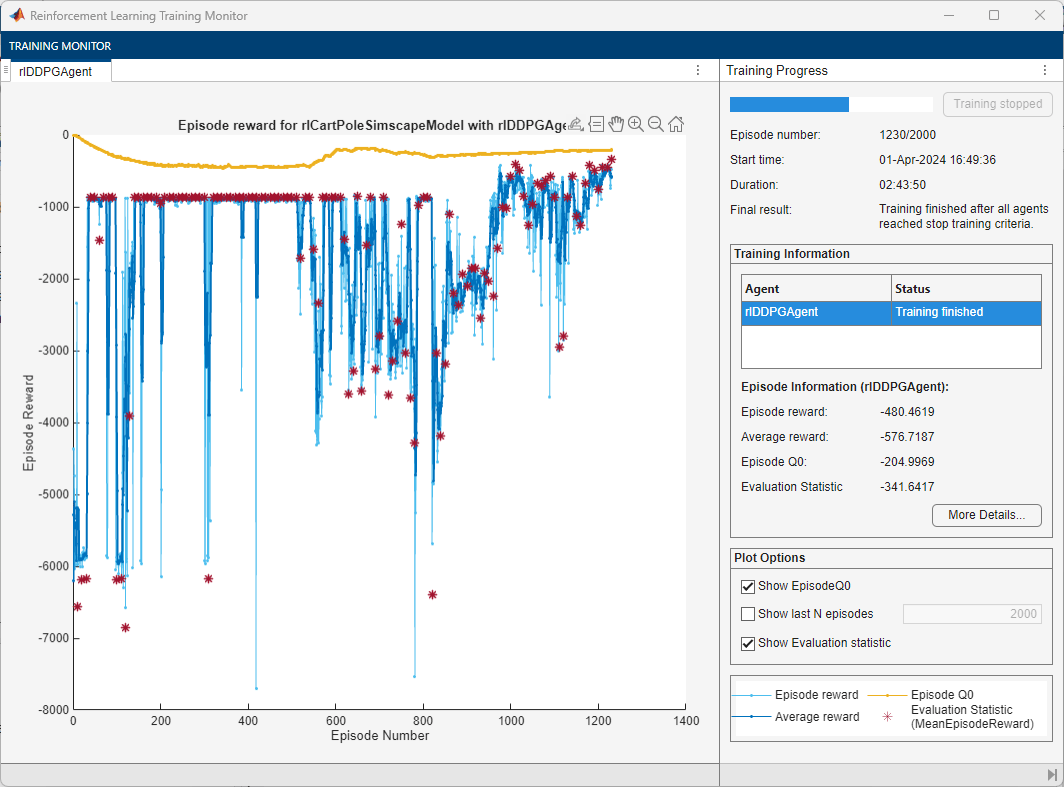Screen dimensions: 1064x787
Task: Uncheck Show Evaluation statistic checkbox
Action: tap(748, 643)
